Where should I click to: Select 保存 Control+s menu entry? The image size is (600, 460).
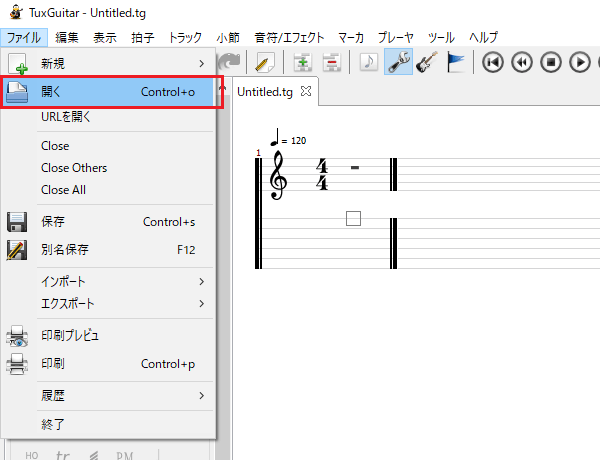pyautogui.click(x=108, y=222)
